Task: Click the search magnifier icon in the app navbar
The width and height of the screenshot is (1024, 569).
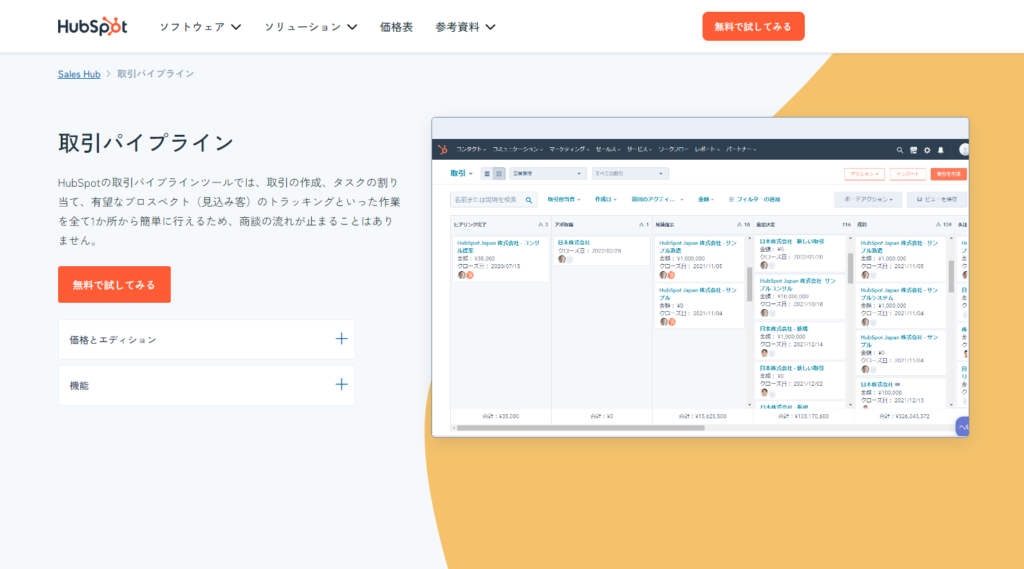Action: 899,150
